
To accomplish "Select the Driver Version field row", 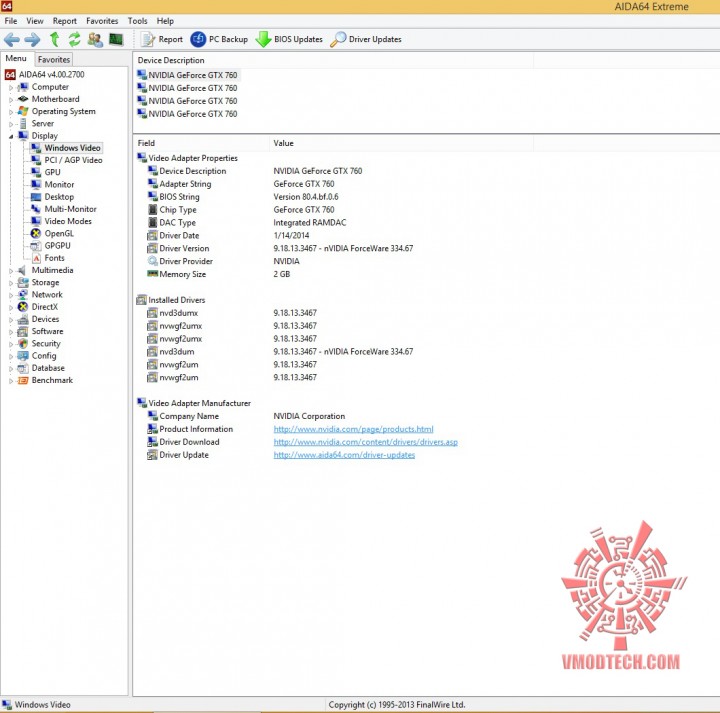I will (280, 248).
